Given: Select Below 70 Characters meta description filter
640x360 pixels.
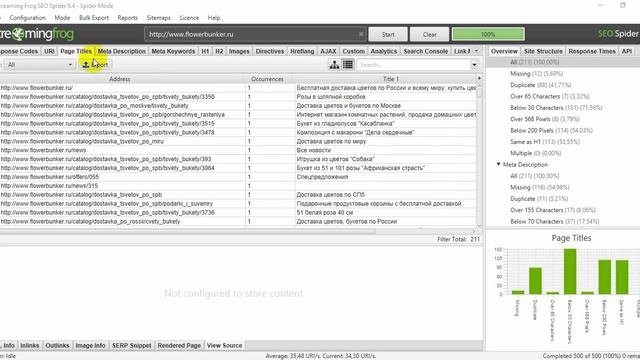Looking at the screenshot, I should tap(554, 221).
